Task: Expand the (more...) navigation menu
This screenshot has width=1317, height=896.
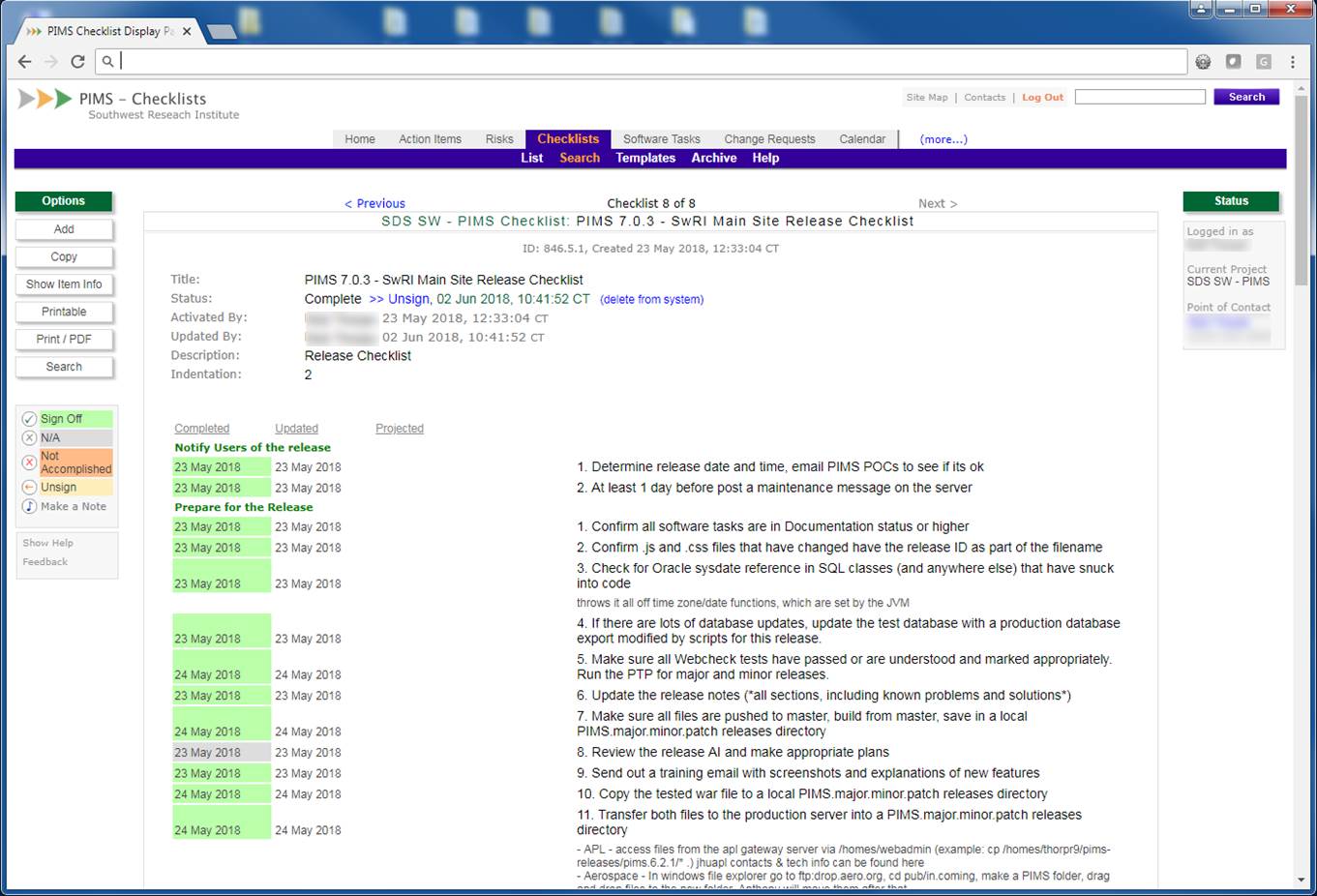Action: 943,139
